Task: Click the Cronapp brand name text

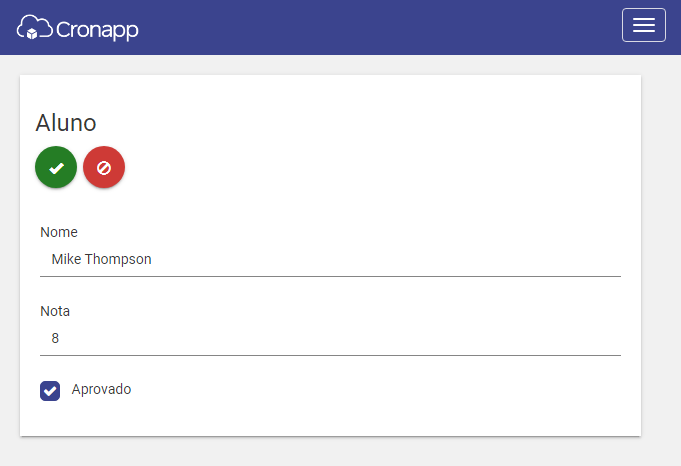Action: tap(97, 30)
